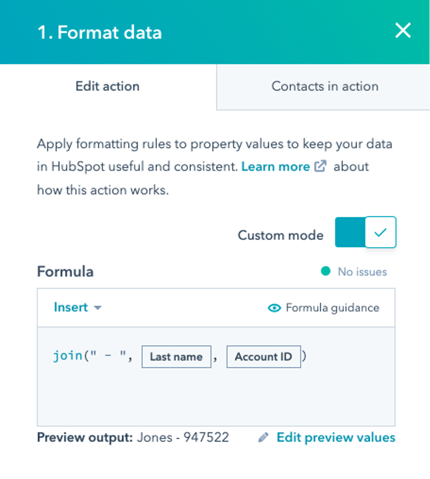Click the Insert dropdown caret arrow

[97, 308]
